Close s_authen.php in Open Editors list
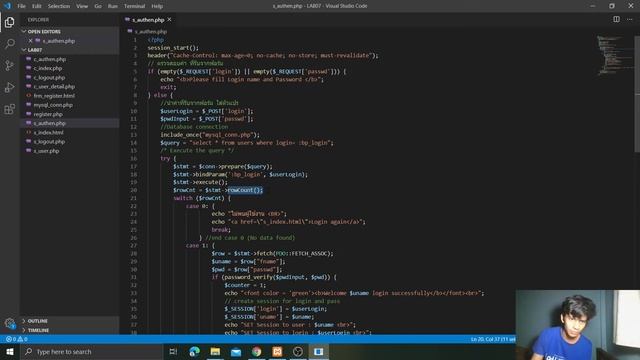 click(31, 41)
